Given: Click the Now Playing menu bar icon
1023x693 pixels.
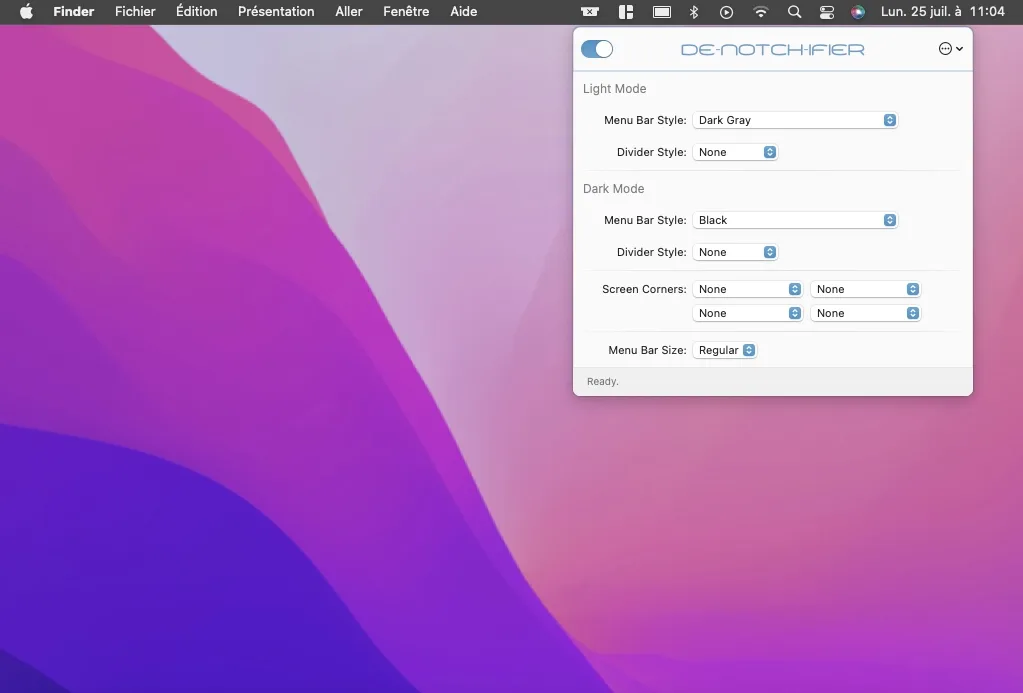Looking at the screenshot, I should click(726, 12).
